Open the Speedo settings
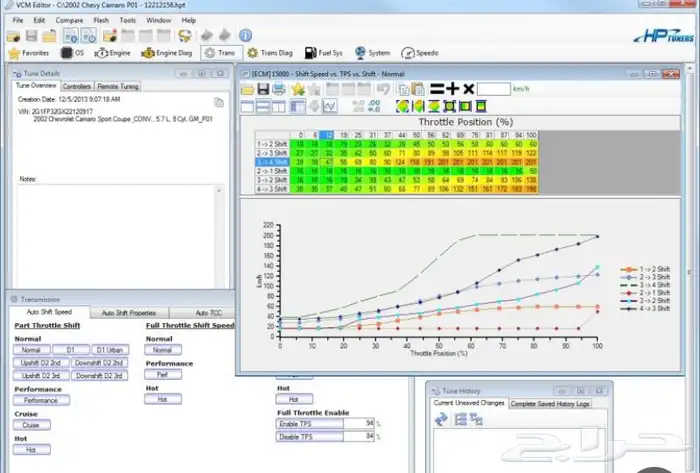 420,52
